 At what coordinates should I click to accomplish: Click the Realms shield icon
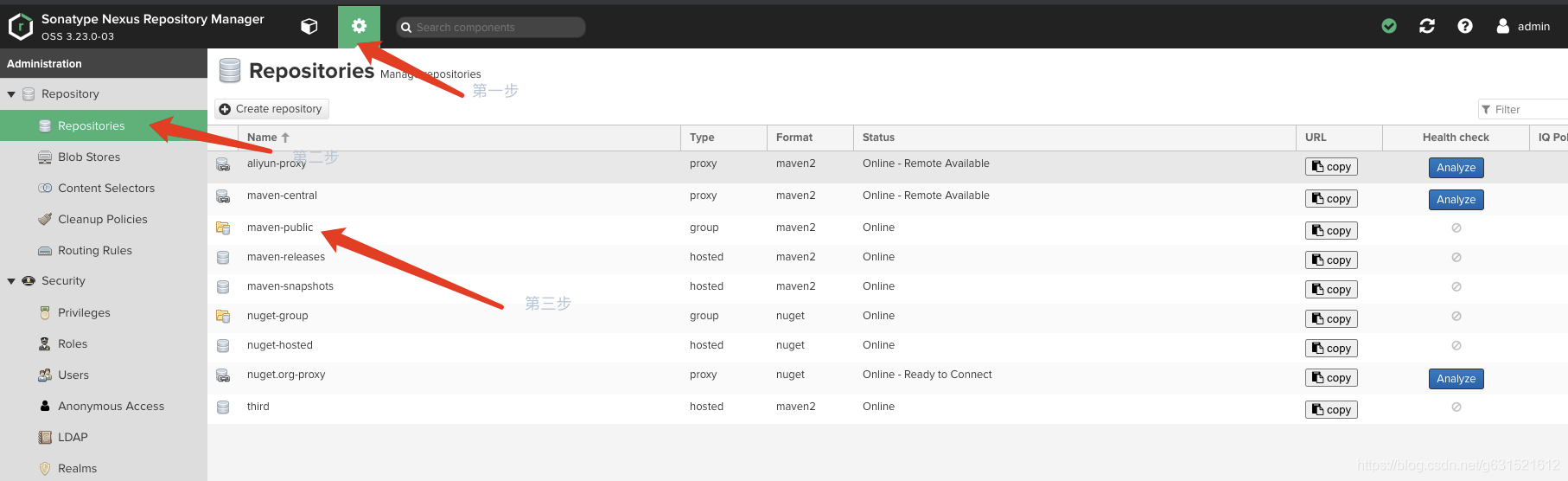tap(45, 468)
